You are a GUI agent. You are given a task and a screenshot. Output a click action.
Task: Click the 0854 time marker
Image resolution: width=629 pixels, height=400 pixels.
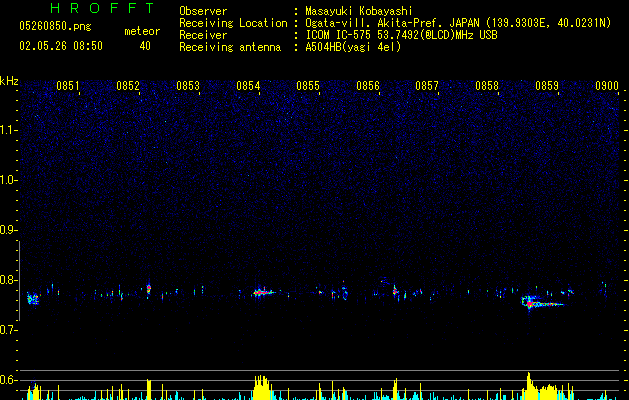248,86
